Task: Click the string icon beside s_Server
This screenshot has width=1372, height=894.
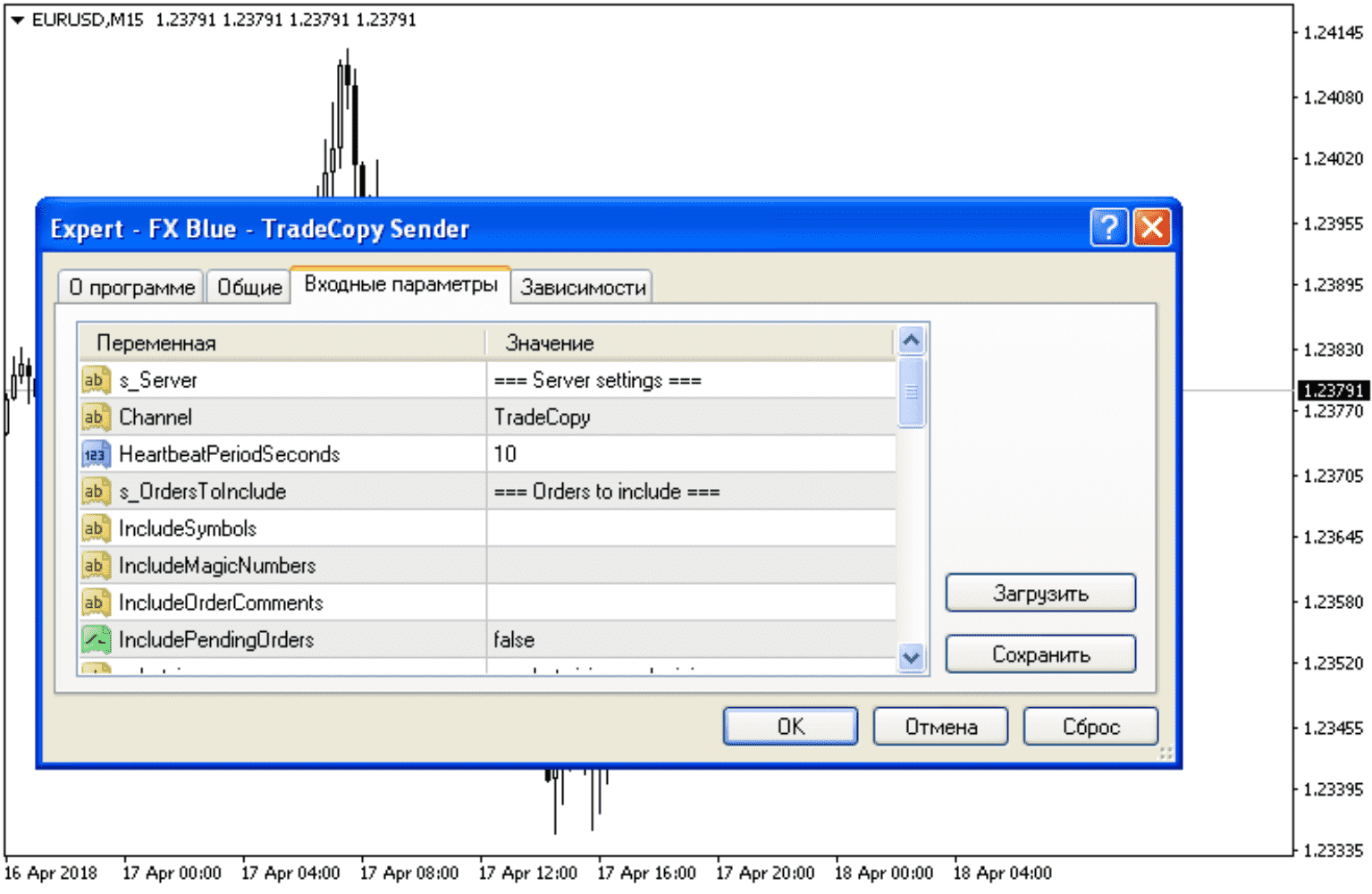Action: (x=96, y=380)
